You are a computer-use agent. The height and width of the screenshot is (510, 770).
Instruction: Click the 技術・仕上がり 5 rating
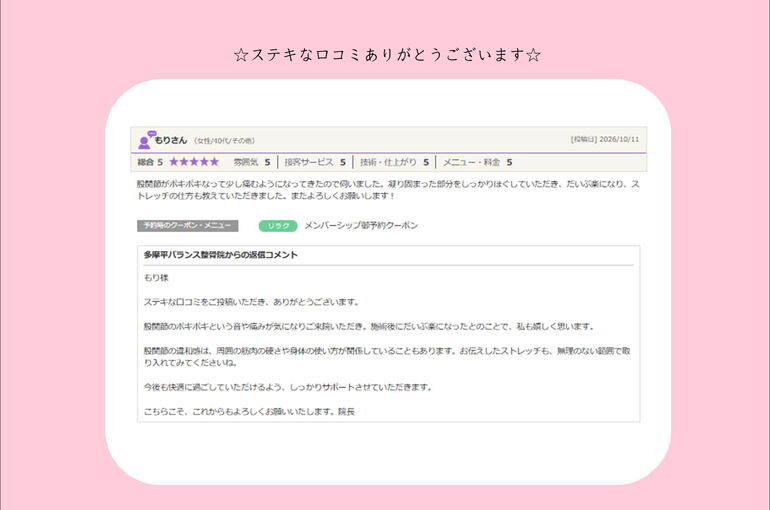point(394,162)
